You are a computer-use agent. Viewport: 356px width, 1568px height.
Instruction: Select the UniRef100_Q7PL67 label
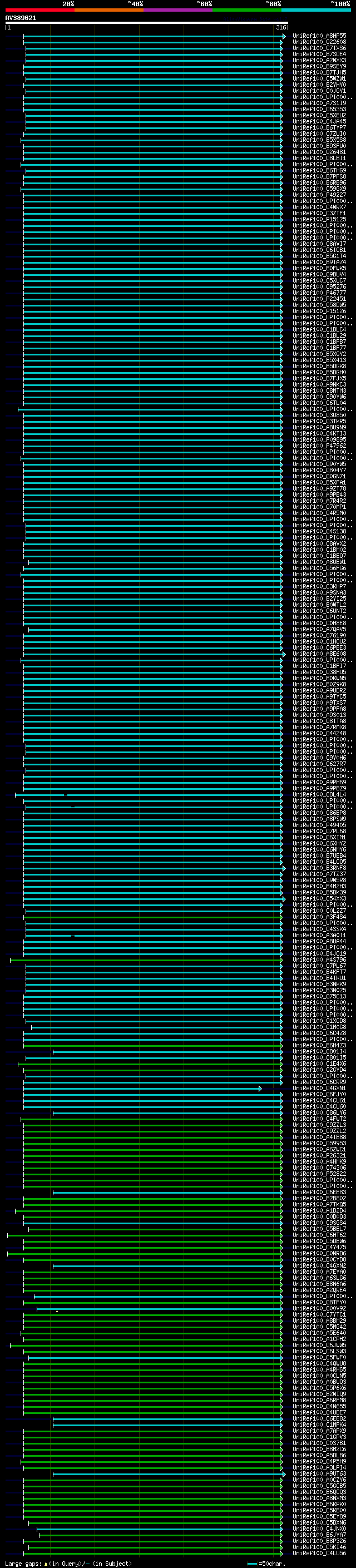tap(319, 966)
